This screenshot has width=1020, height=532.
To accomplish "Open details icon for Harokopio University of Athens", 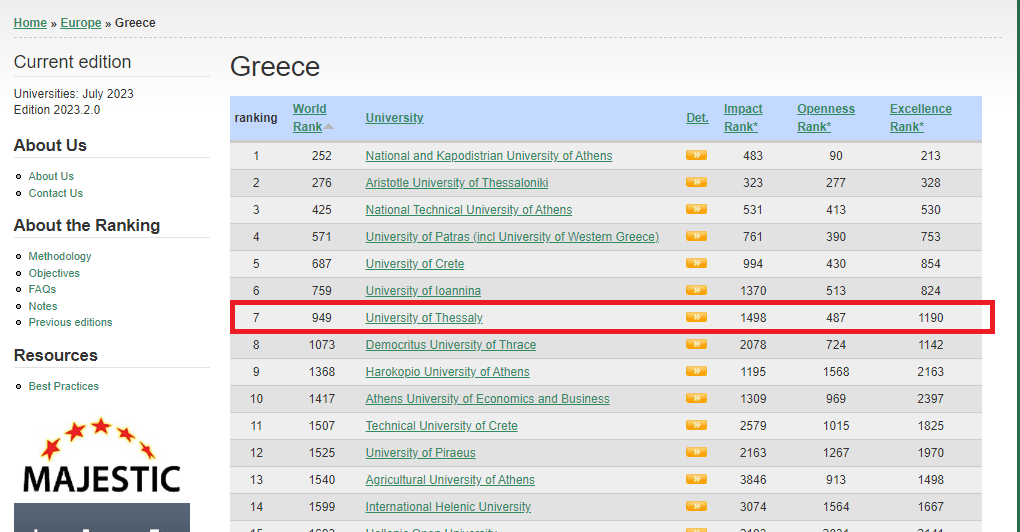I will [696, 371].
